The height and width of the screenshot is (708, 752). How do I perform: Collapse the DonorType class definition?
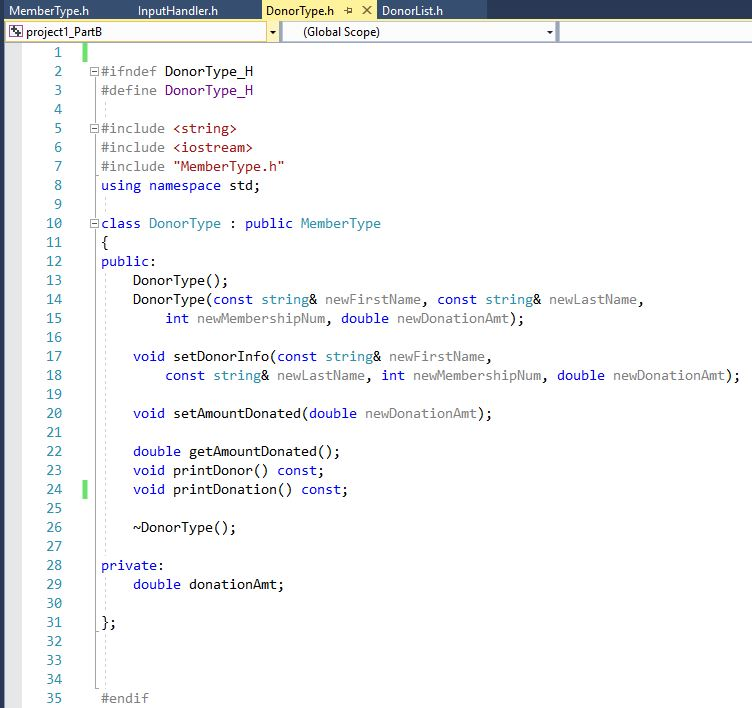(94, 223)
